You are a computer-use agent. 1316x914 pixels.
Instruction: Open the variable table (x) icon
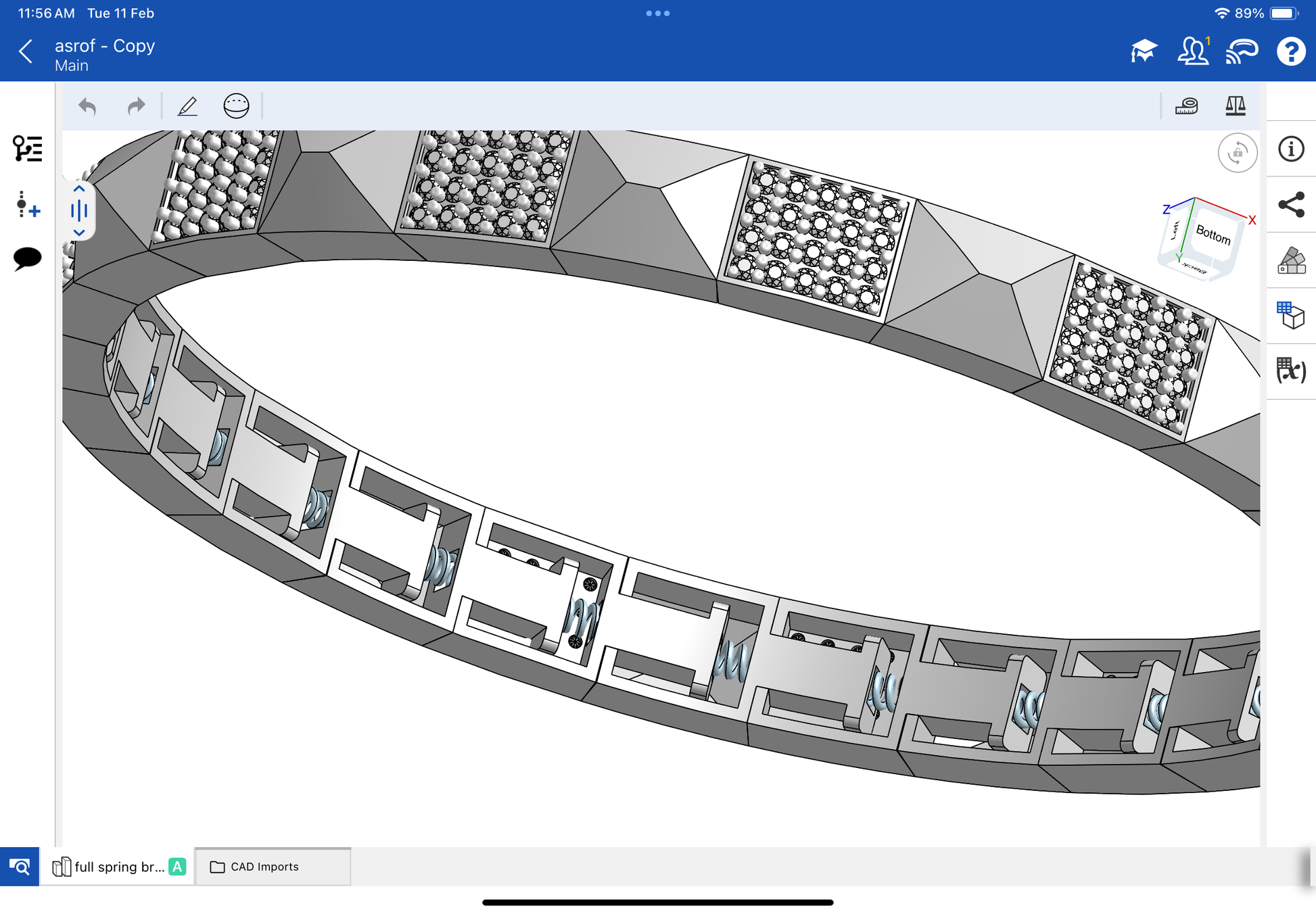(1291, 370)
